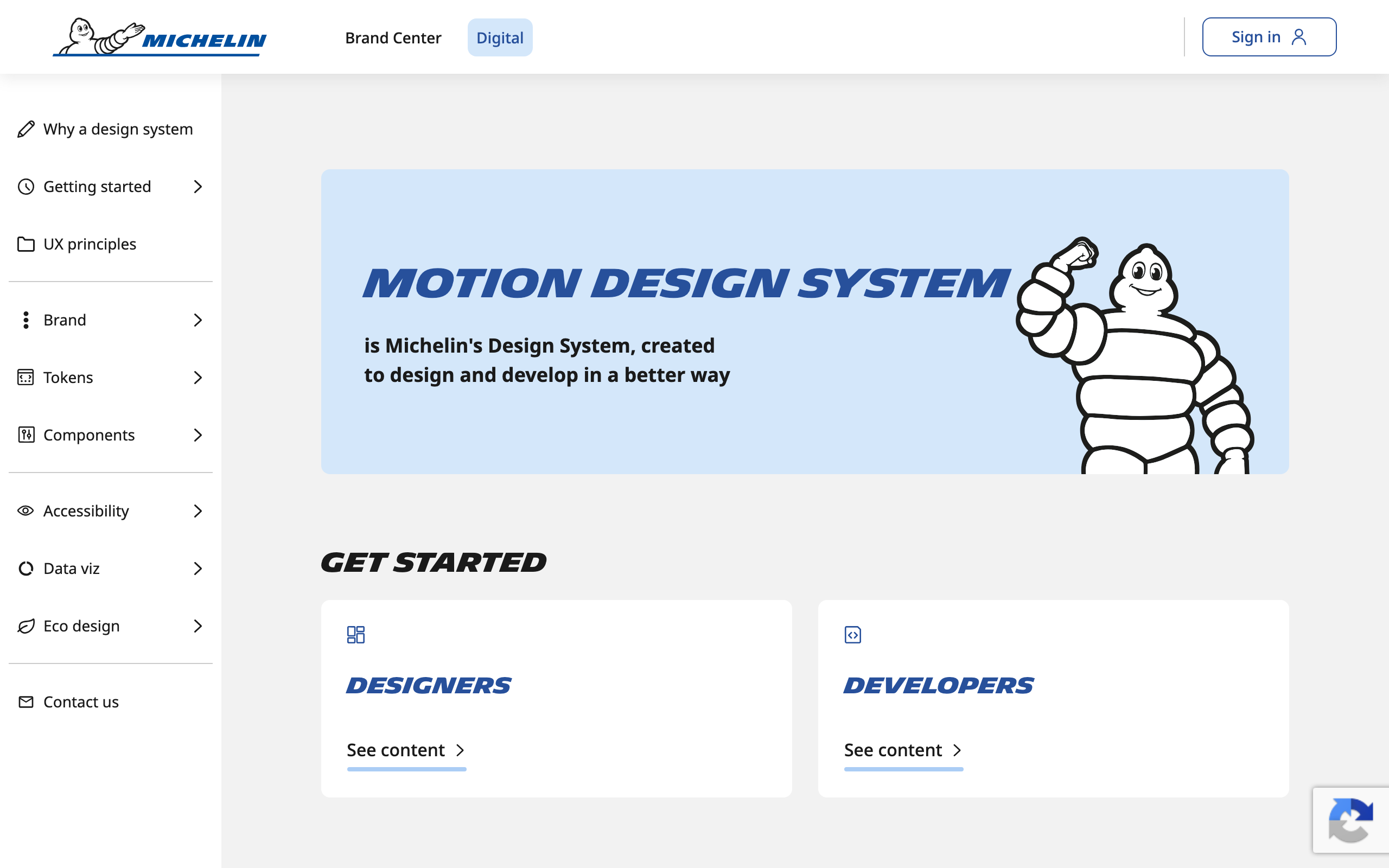Expand the Tokens section chevron
The height and width of the screenshot is (868, 1389).
tap(198, 377)
